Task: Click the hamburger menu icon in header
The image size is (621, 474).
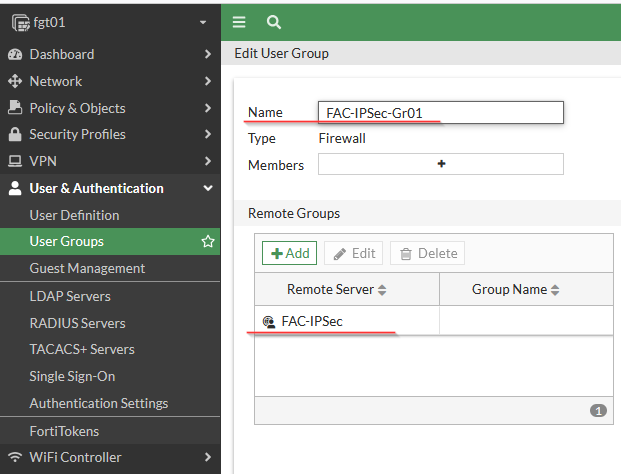Action: tap(239, 21)
